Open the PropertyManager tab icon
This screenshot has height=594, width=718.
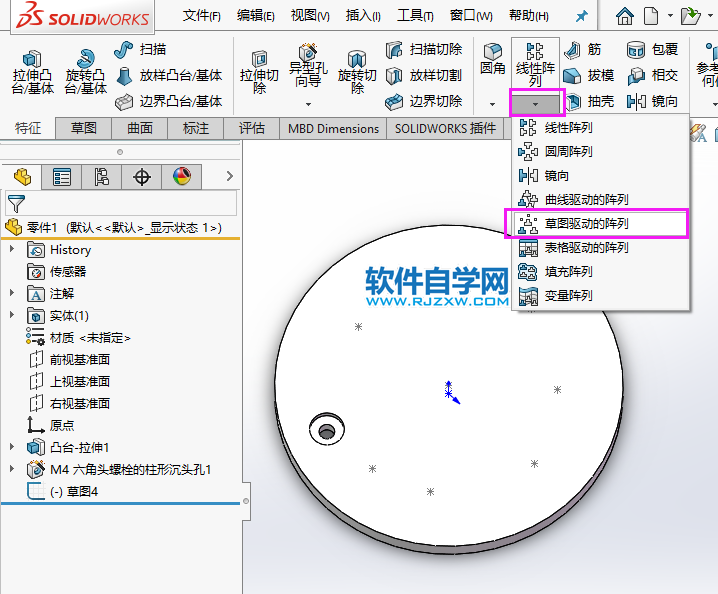[x=62, y=177]
